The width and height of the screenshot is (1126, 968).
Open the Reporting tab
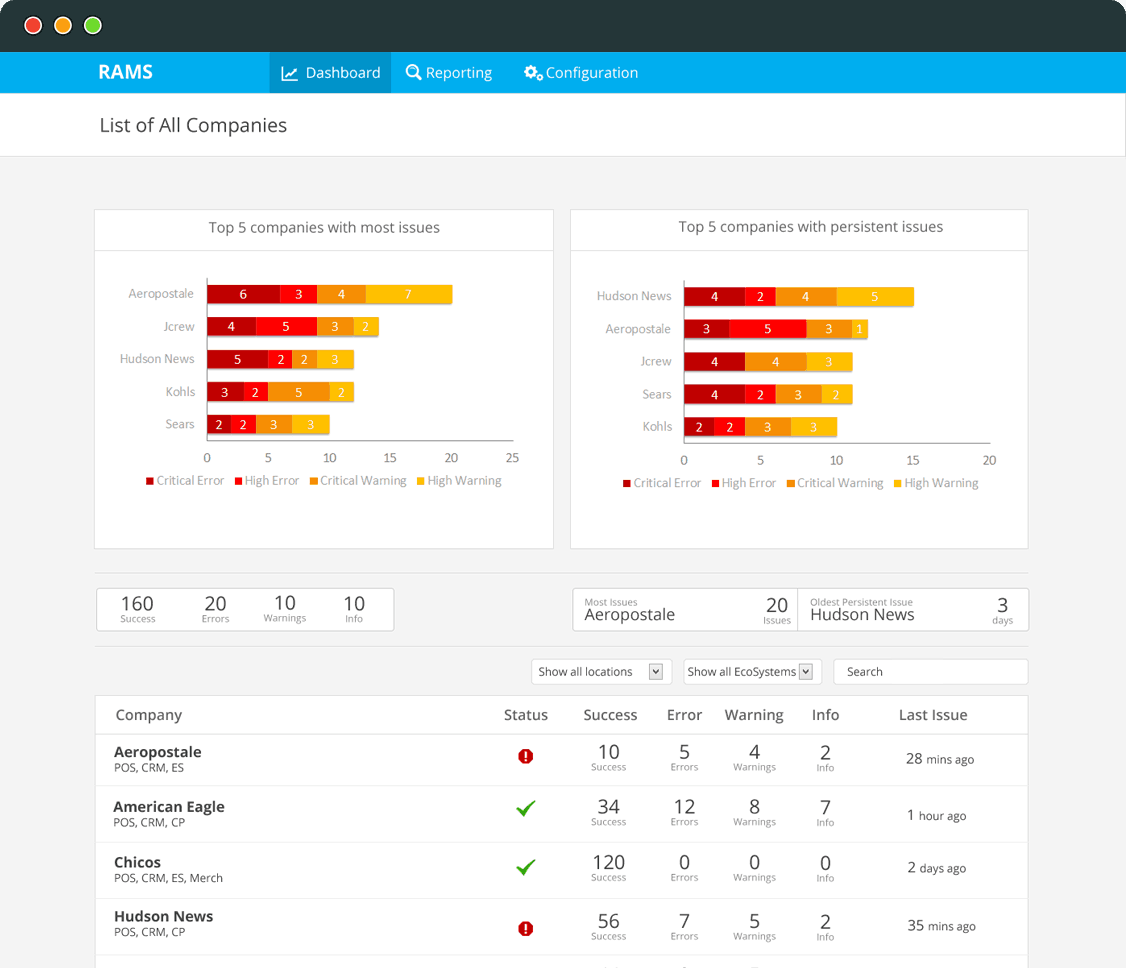449,73
